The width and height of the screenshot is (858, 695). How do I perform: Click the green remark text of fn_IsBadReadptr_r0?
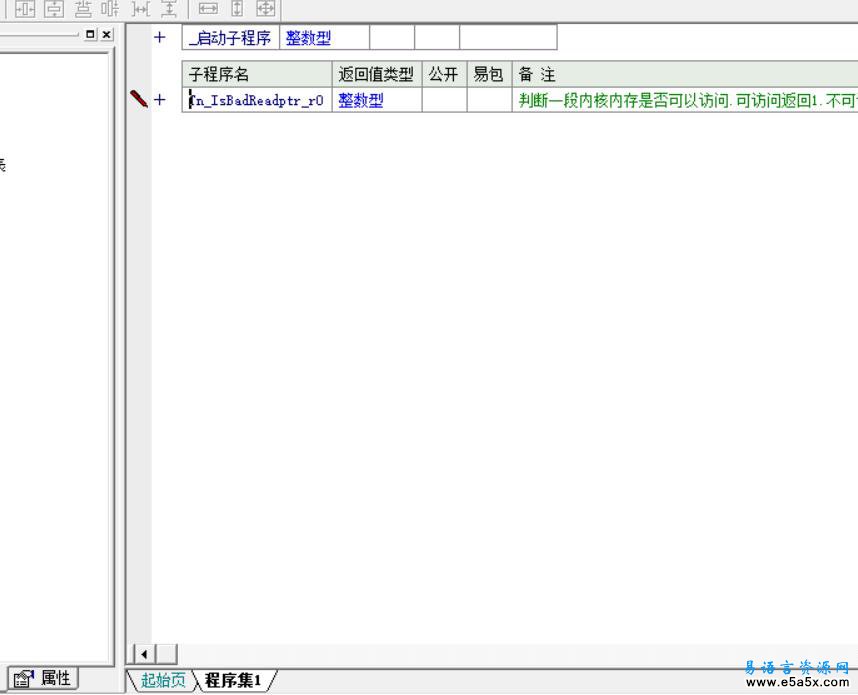(x=688, y=101)
